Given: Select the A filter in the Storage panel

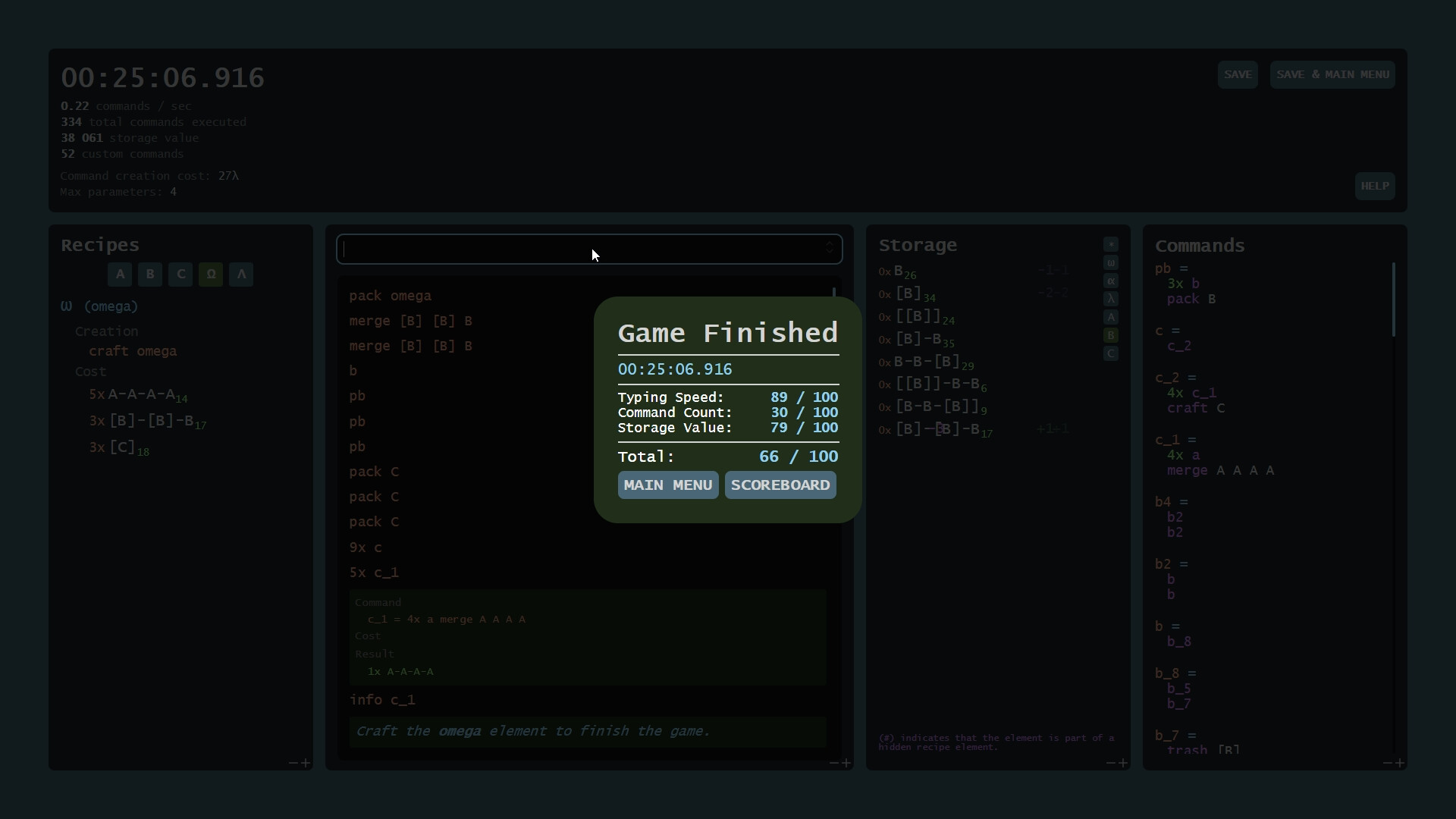Looking at the screenshot, I should click(x=1111, y=317).
